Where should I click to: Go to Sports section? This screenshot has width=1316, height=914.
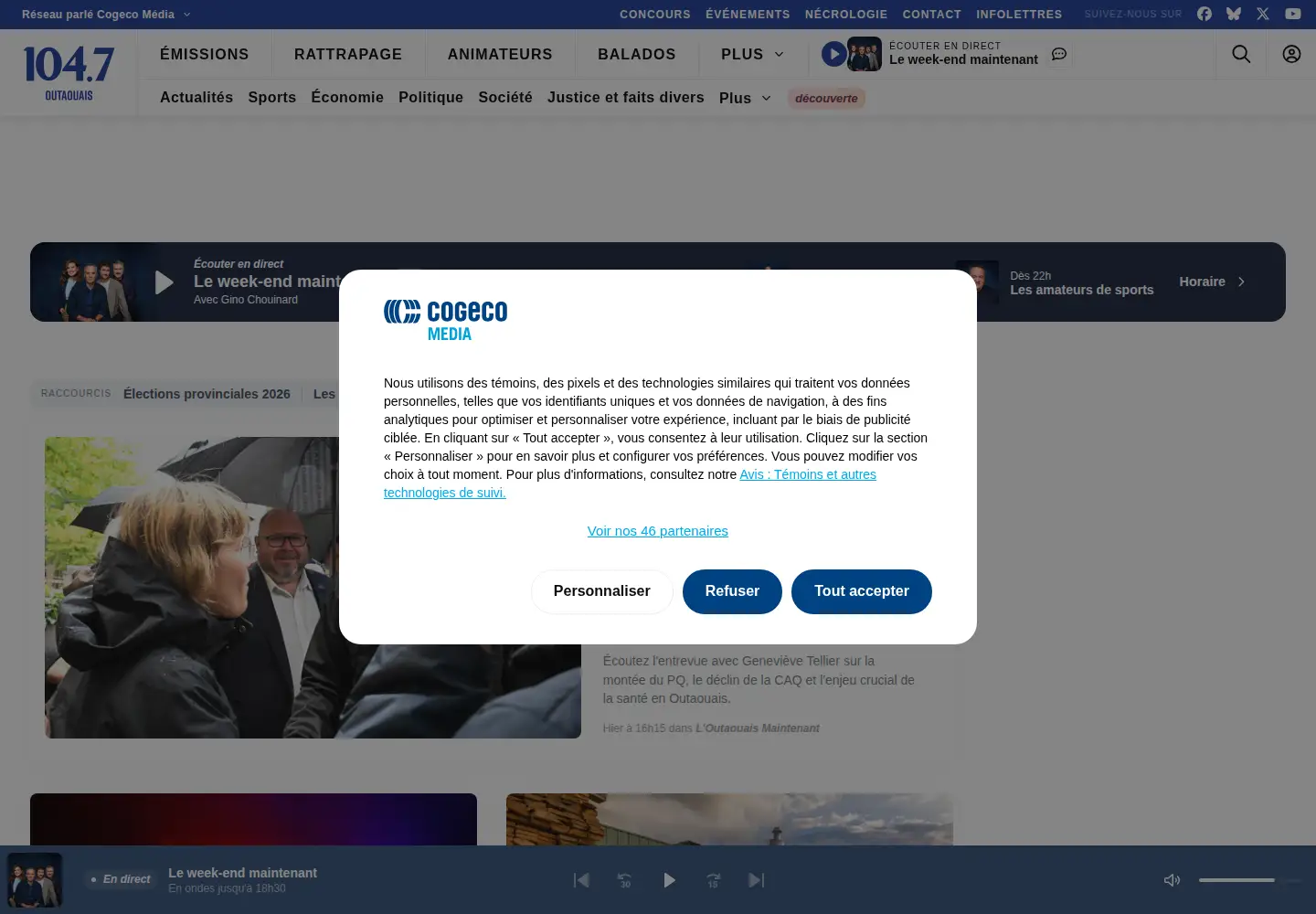(x=272, y=98)
